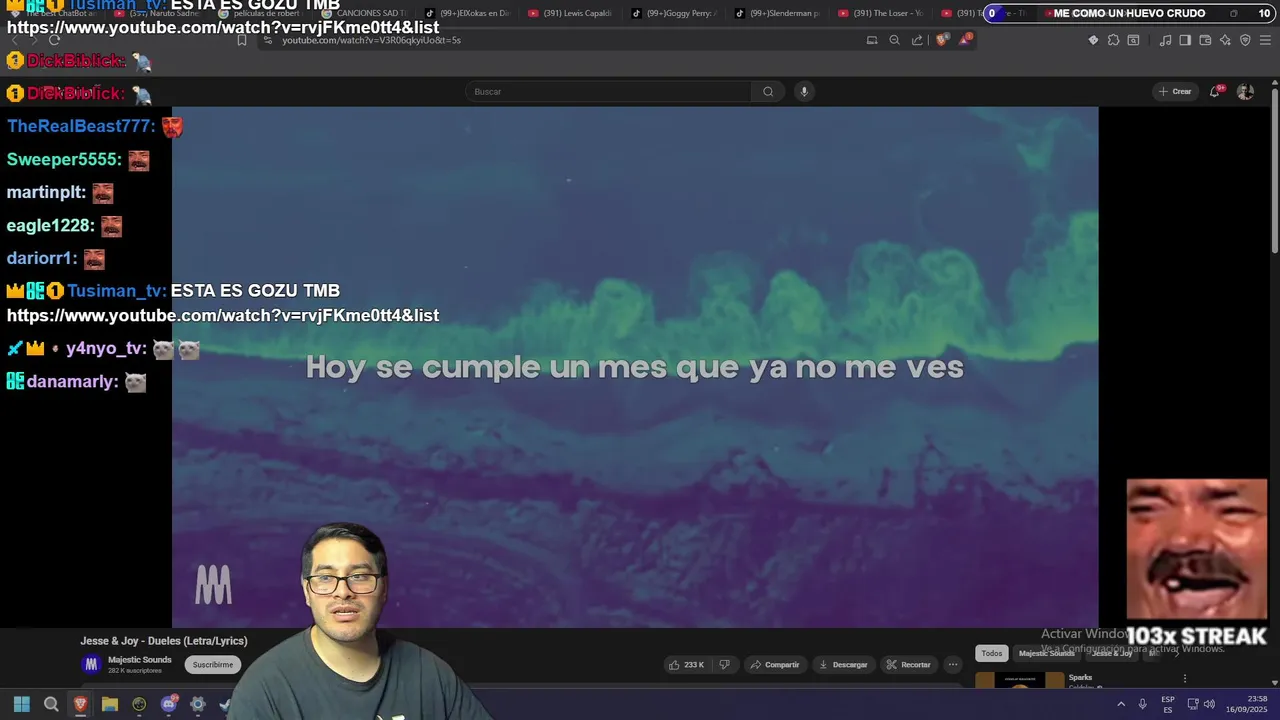Subscribe with the Suscribirme button
The height and width of the screenshot is (720, 1280).
pos(212,665)
